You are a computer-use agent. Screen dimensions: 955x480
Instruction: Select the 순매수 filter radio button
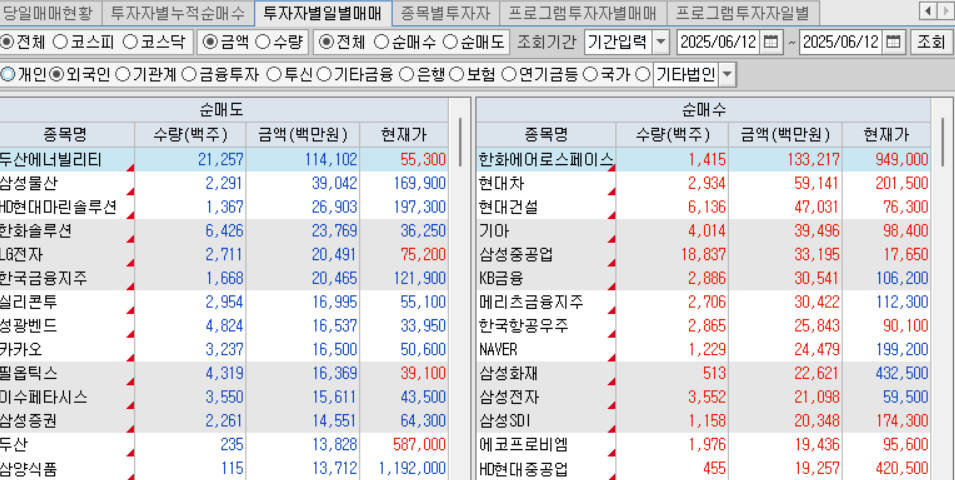pos(381,41)
